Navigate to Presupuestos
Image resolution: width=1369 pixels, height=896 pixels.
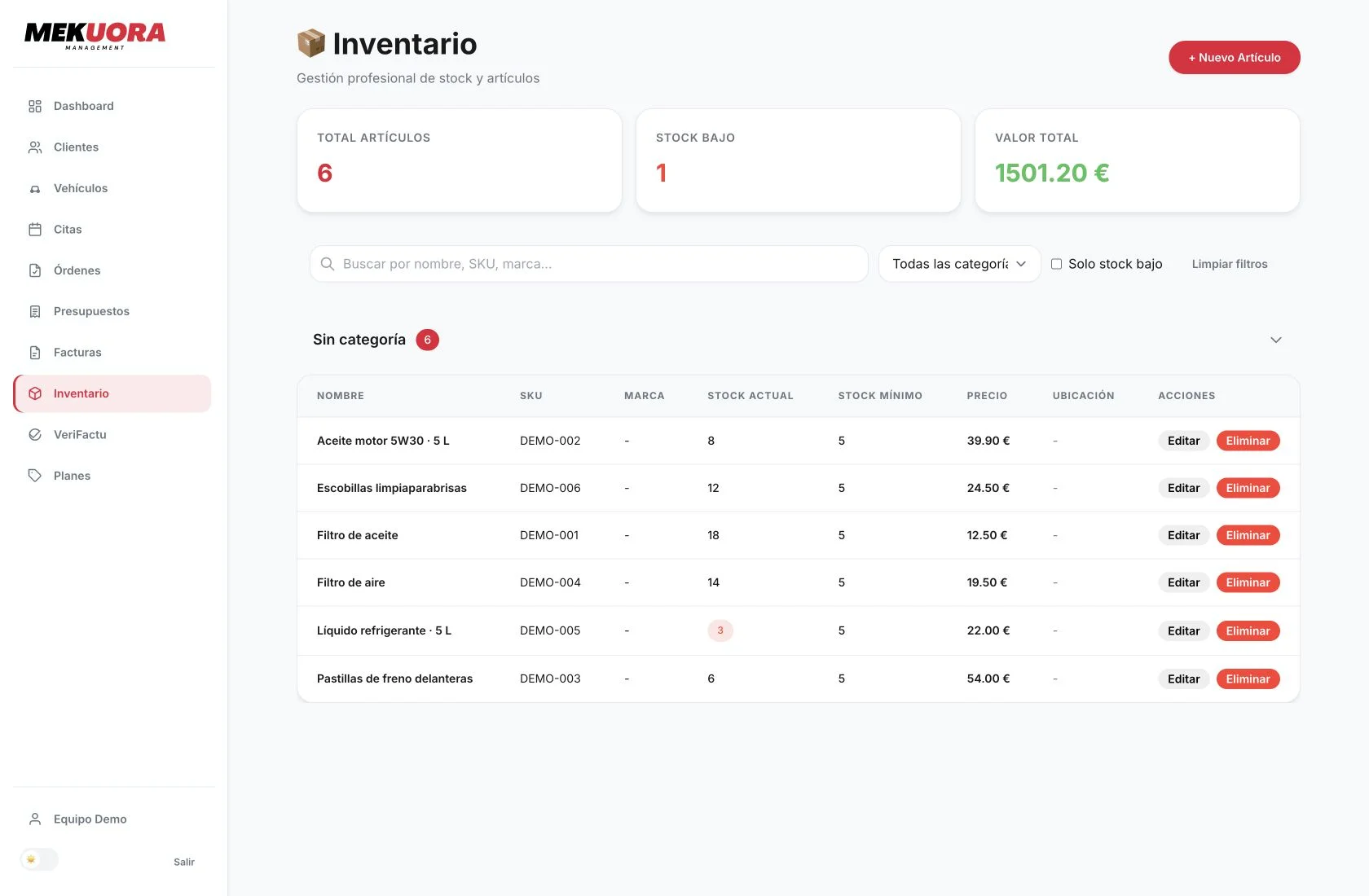[x=112, y=311]
